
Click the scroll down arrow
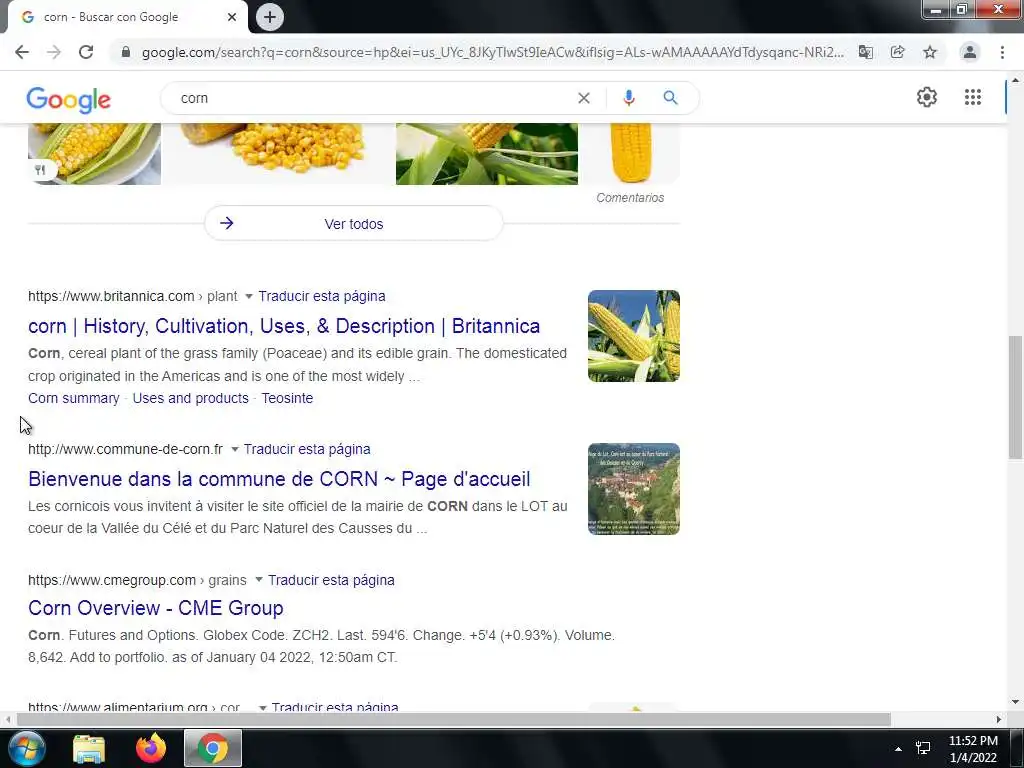click(1015, 702)
